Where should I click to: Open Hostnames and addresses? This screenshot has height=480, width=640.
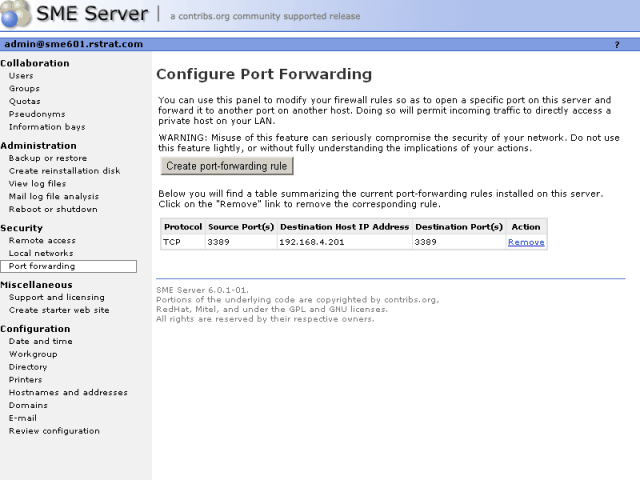pos(68,393)
